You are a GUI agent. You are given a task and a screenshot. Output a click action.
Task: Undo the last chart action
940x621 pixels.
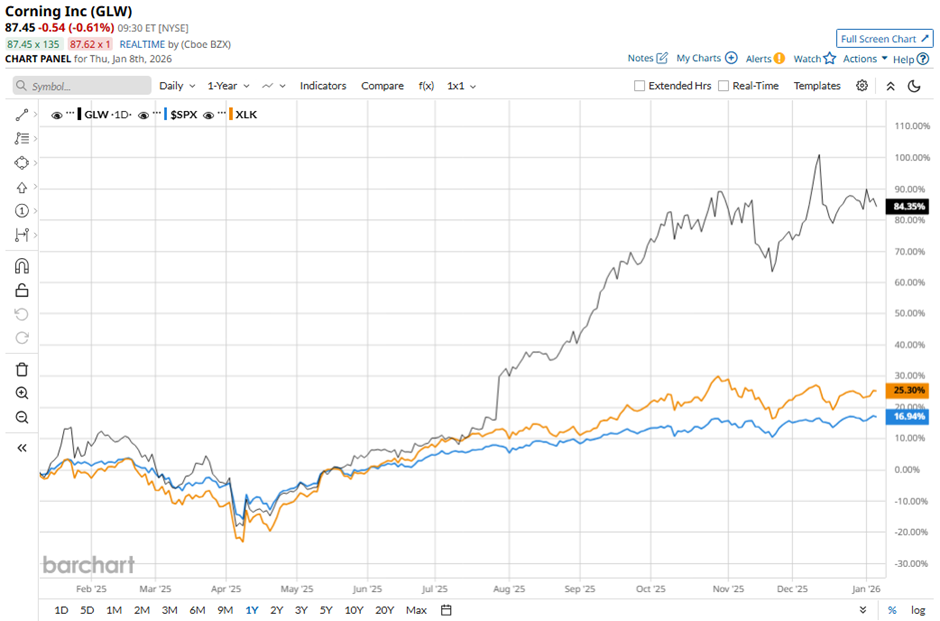point(22,314)
